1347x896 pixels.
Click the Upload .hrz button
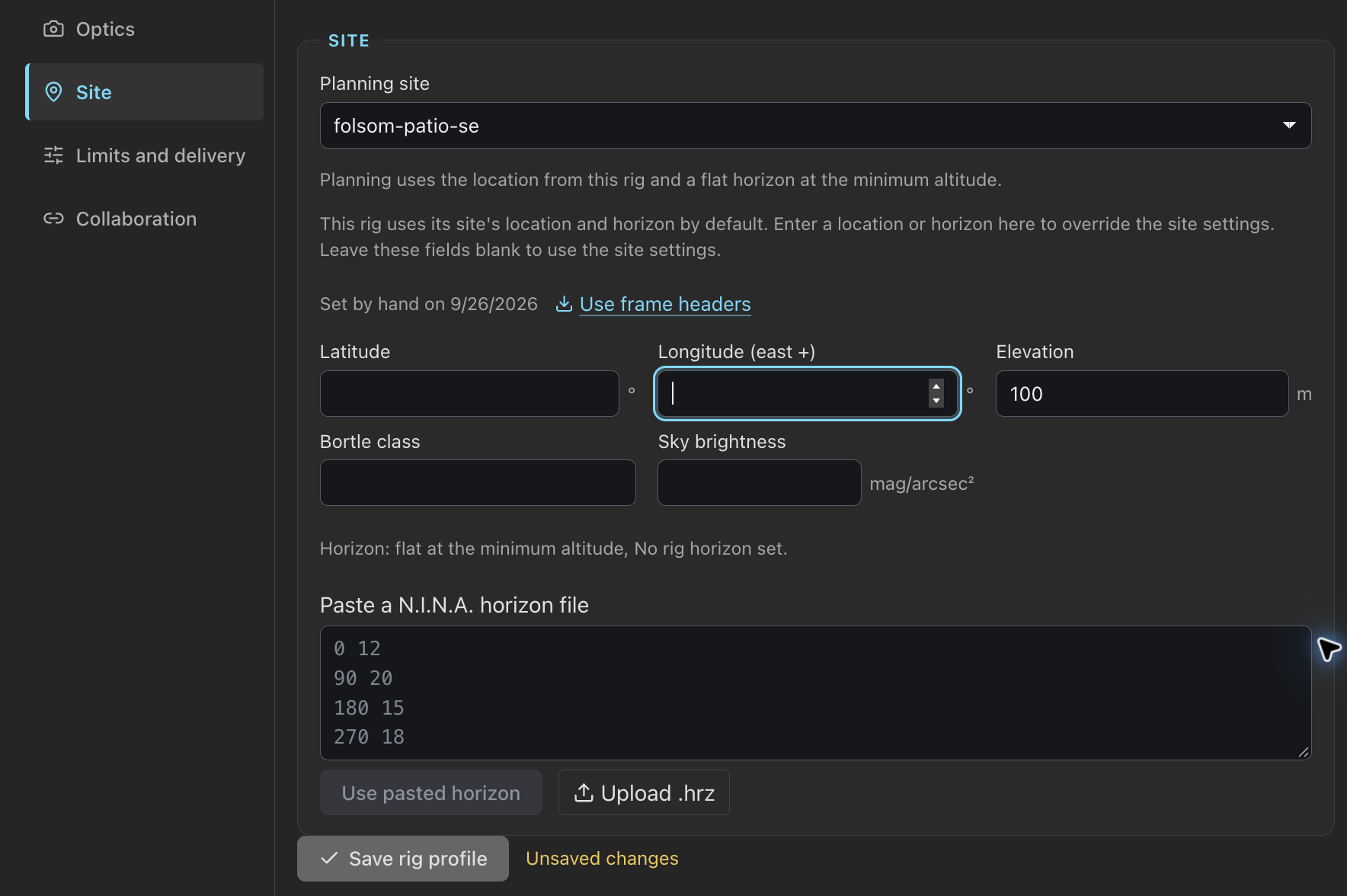(644, 793)
